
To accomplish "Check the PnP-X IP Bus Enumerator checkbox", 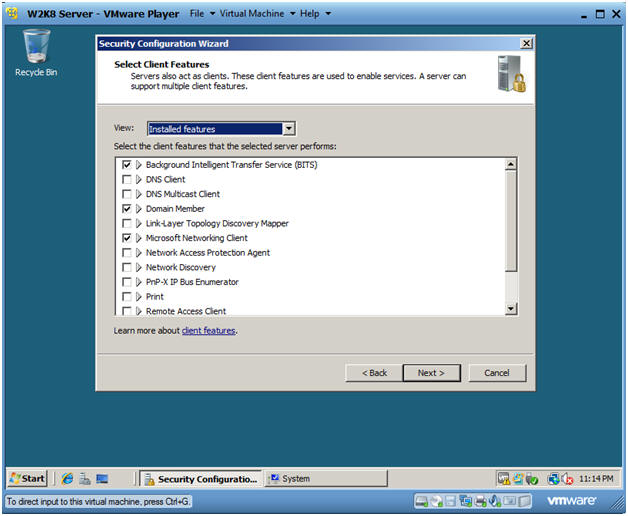I will click(x=127, y=282).
